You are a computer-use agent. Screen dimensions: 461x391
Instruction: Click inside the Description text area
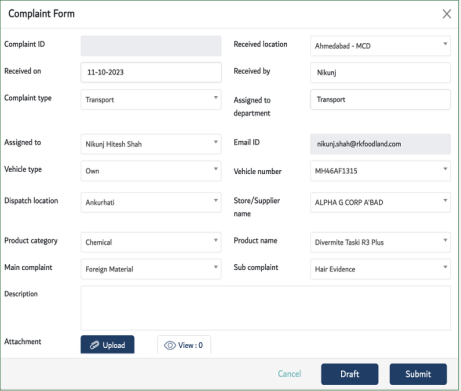(266, 308)
